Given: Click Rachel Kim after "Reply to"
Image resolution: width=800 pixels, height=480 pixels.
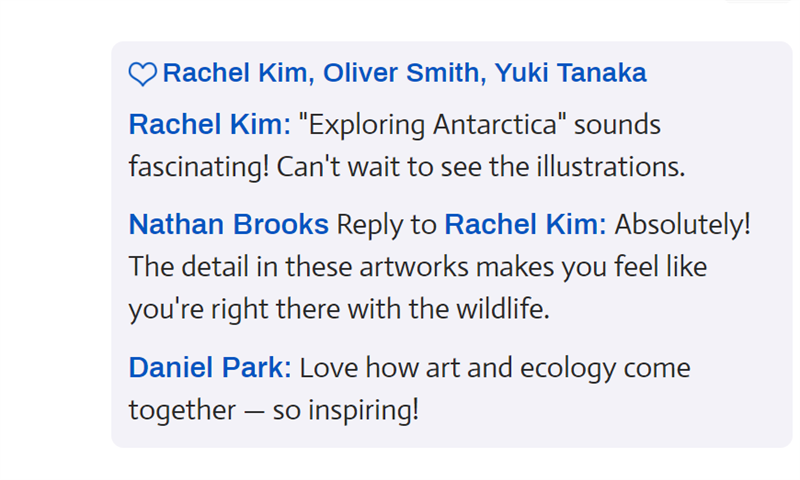Looking at the screenshot, I should (x=521, y=225).
